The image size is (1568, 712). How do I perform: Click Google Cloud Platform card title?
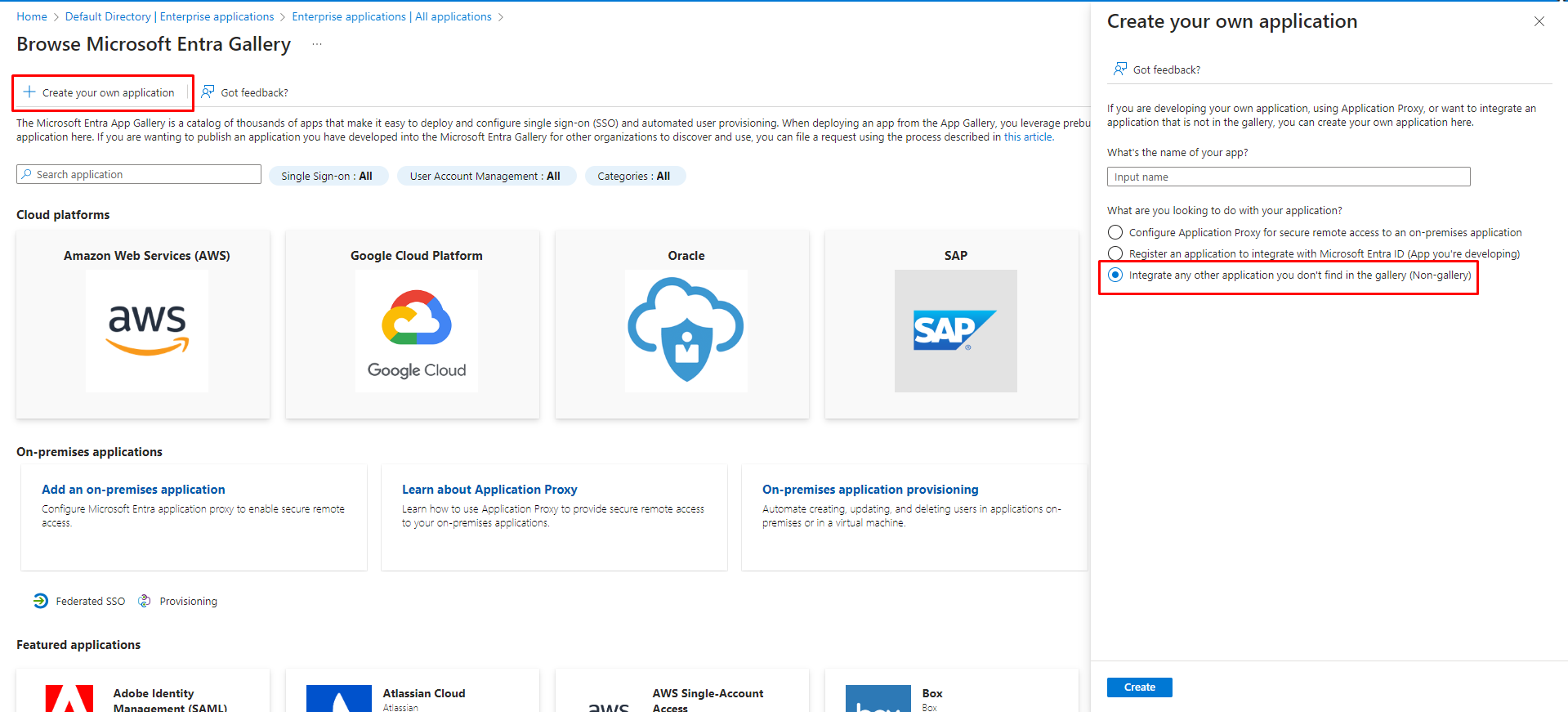coord(417,255)
